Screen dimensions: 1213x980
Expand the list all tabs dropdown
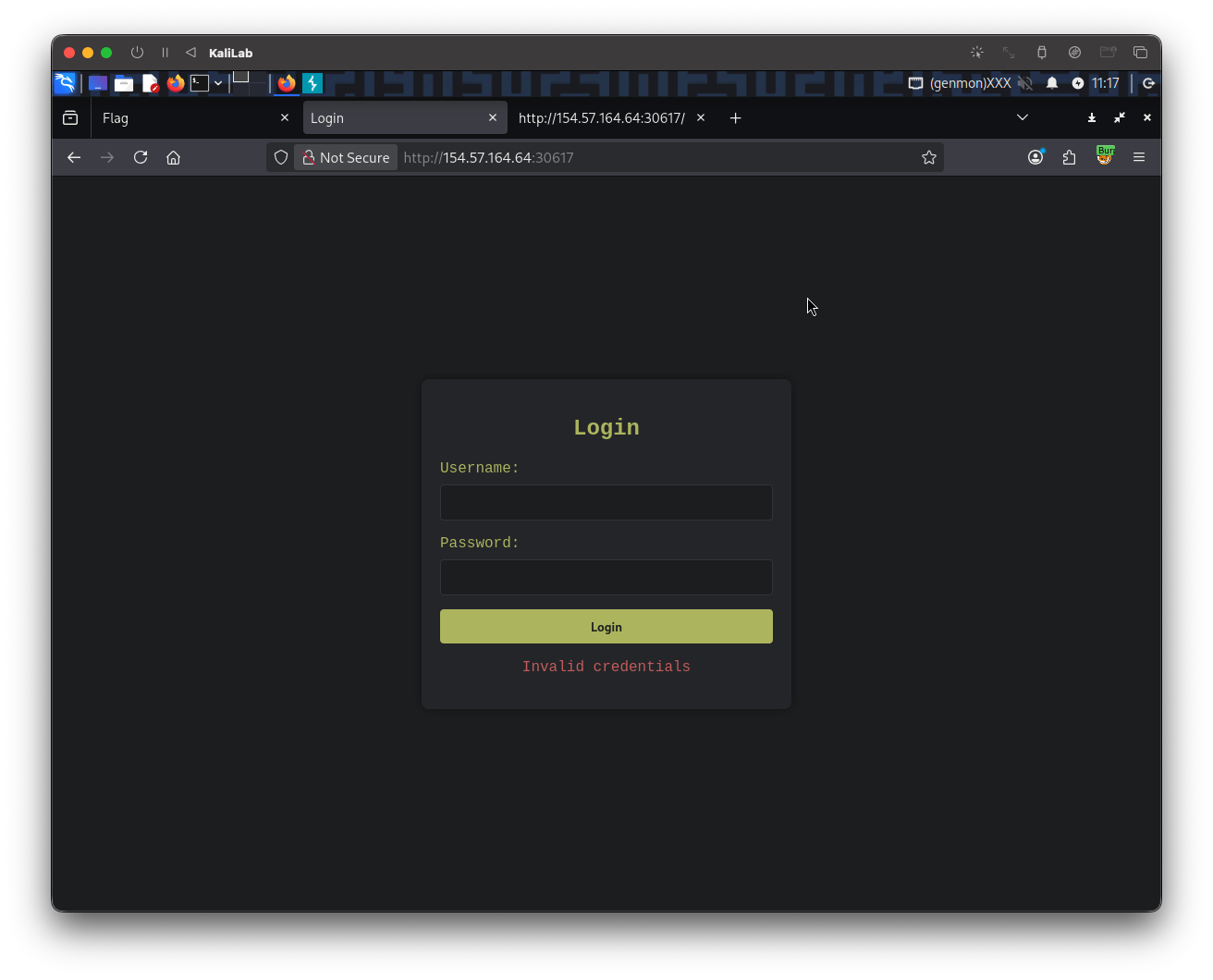[1023, 117]
